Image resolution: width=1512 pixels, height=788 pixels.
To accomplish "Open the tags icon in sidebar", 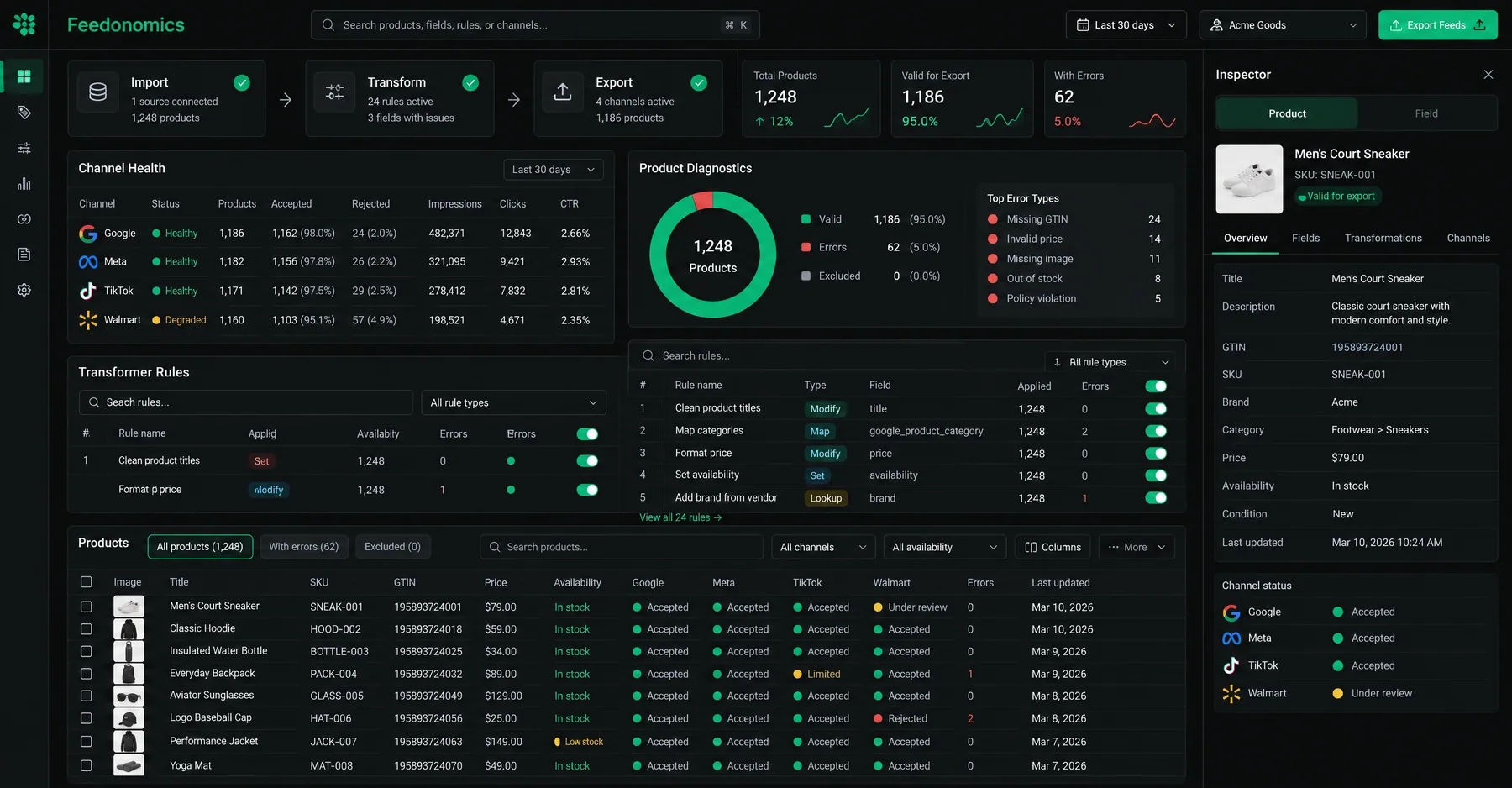I will tap(24, 113).
